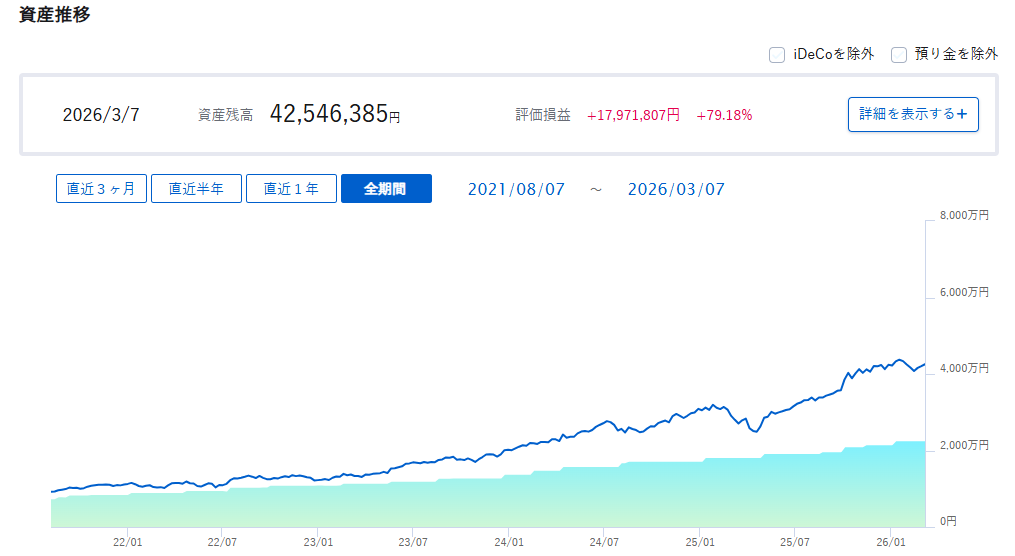The image size is (1015, 556).
Task: Click the 42,546,385円 asset balance figure
Action: pos(334,114)
